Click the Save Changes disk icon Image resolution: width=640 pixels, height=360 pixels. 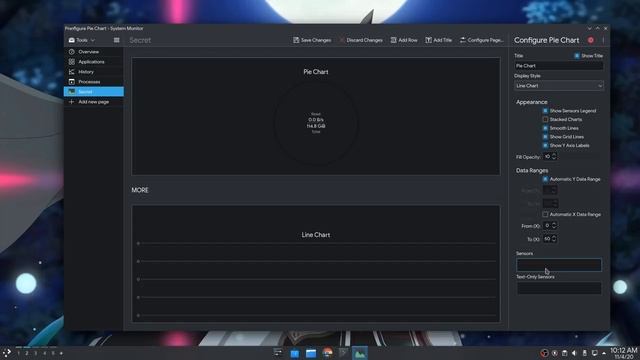[x=296, y=40]
